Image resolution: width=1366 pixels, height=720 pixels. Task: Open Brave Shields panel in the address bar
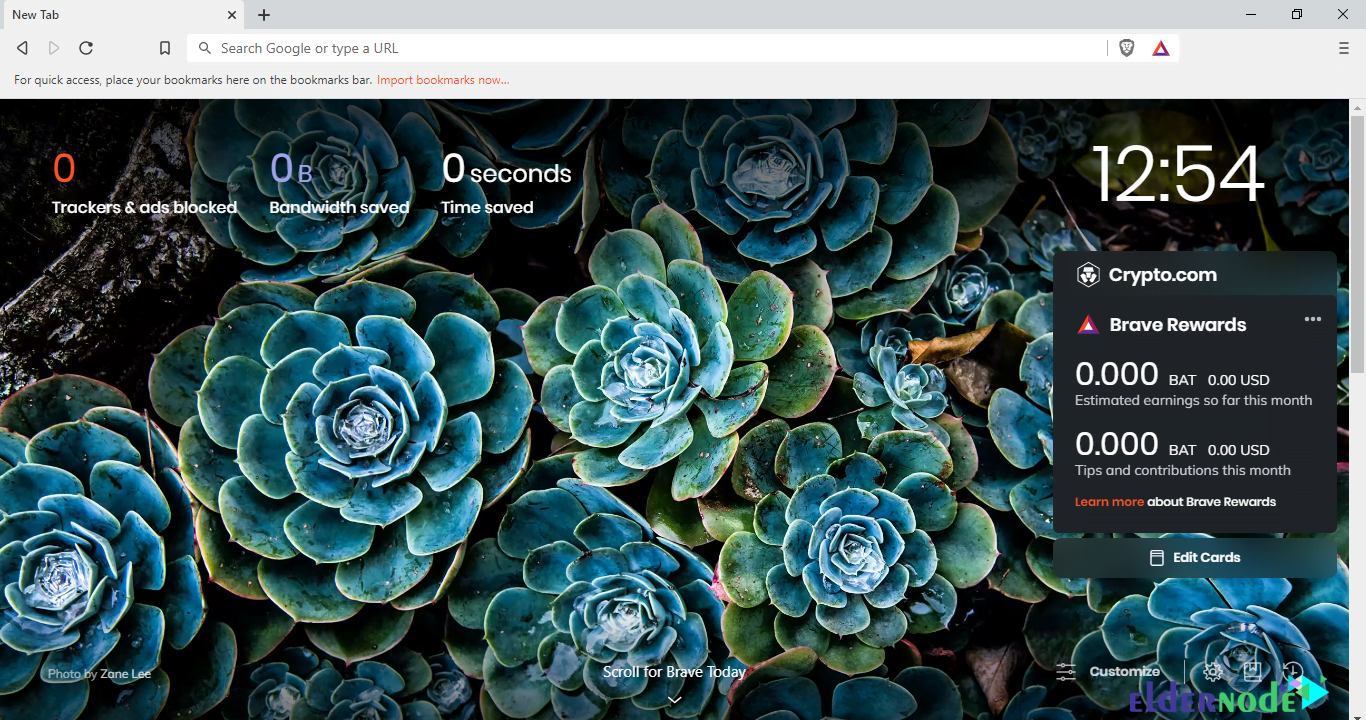point(1126,47)
